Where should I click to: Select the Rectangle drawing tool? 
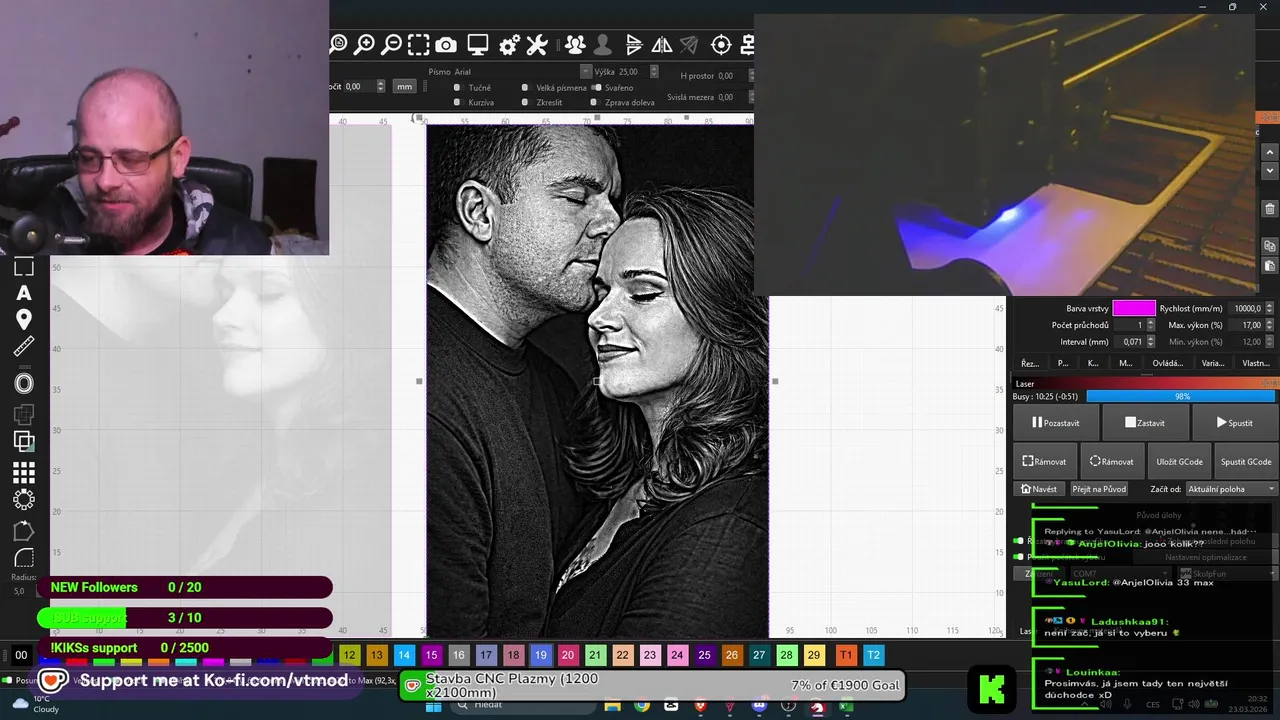tap(24, 267)
